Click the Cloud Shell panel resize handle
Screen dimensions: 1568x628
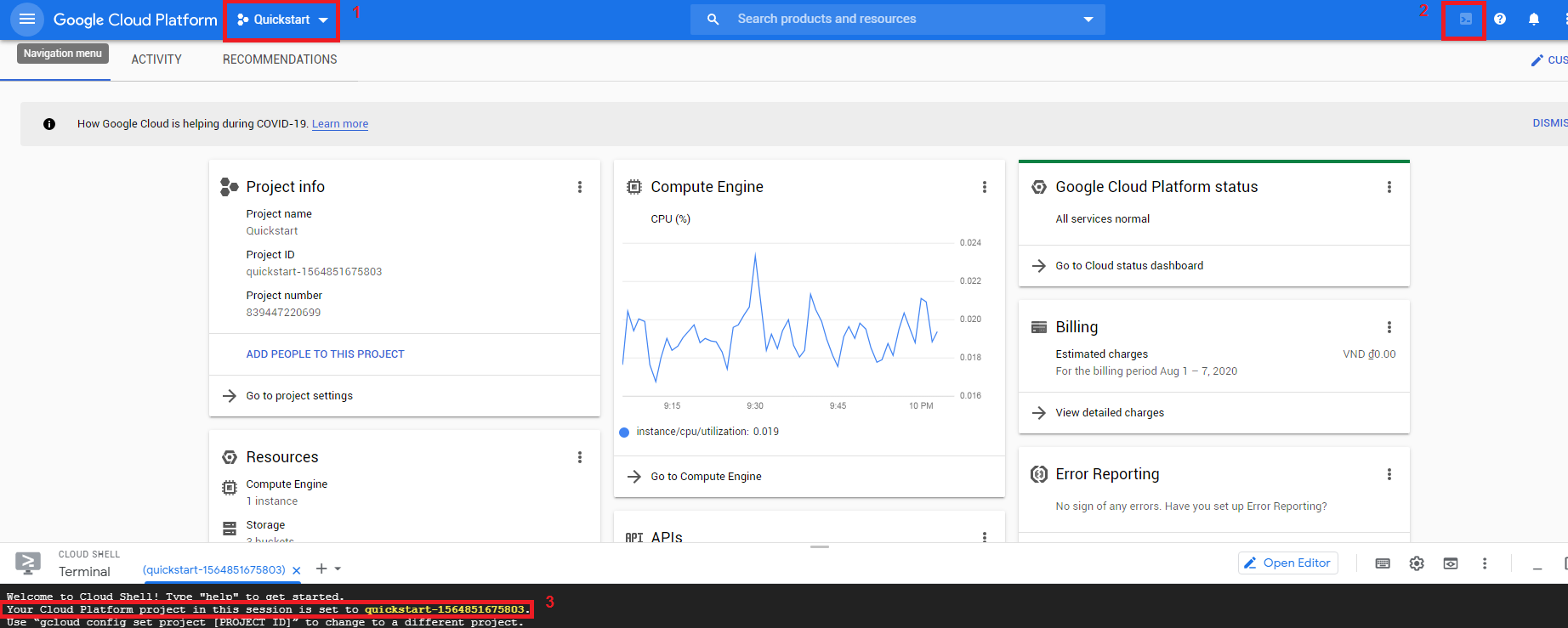820,546
